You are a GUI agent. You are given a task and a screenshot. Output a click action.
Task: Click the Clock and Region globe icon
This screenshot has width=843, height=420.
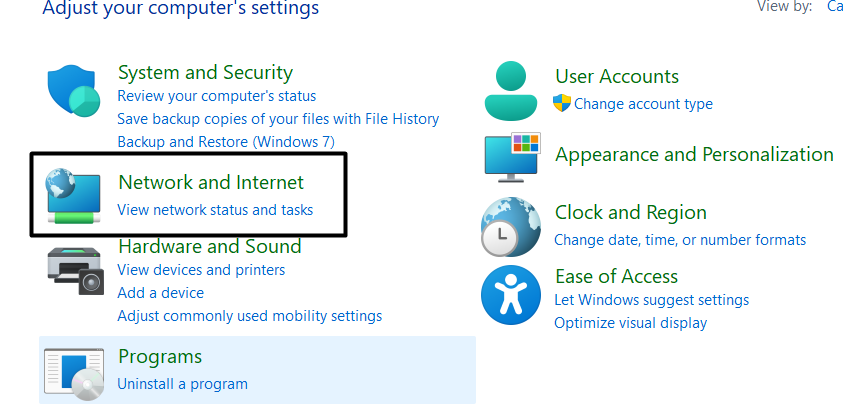511,227
